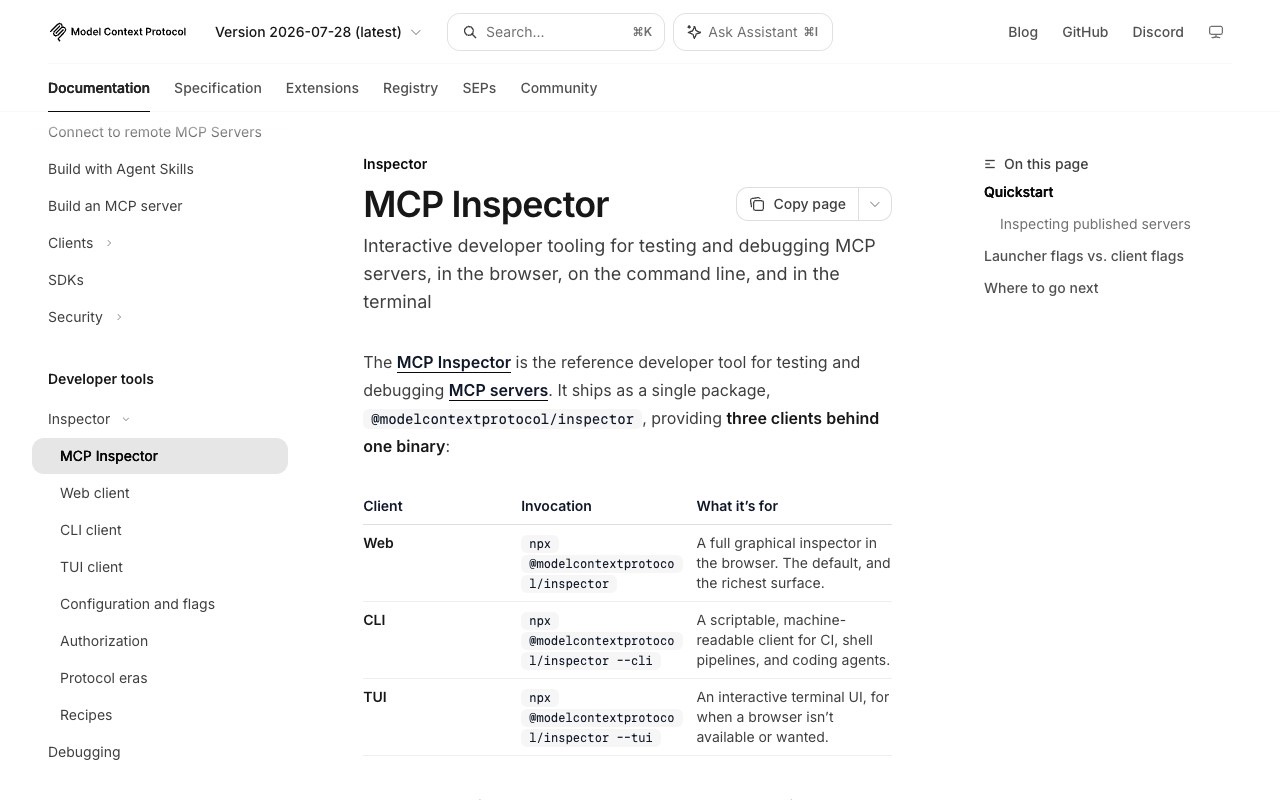Image resolution: width=1280 pixels, height=800 pixels.
Task: Open the version selector dropdown
Action: tap(318, 32)
